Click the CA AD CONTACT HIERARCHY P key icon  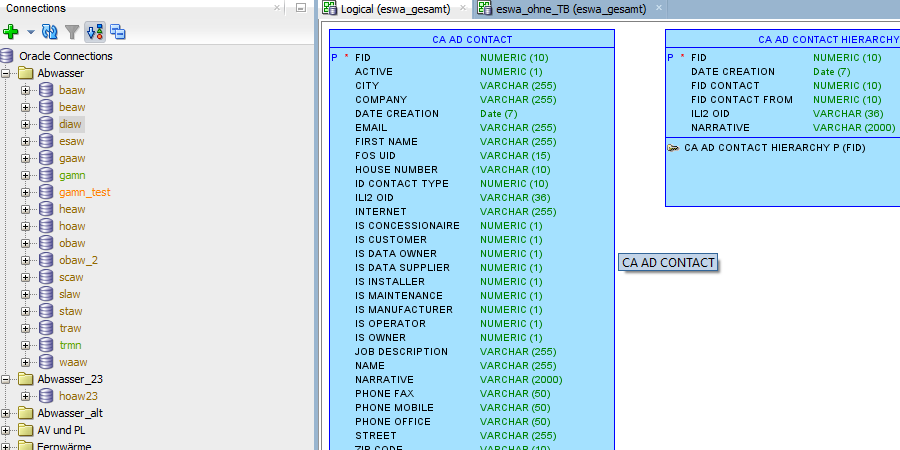pos(672,147)
